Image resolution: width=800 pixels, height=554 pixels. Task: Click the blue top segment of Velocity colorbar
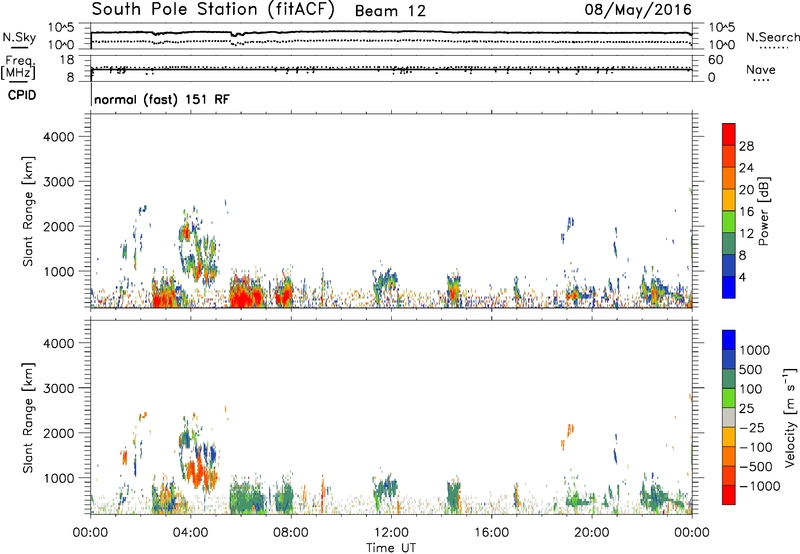coord(729,340)
